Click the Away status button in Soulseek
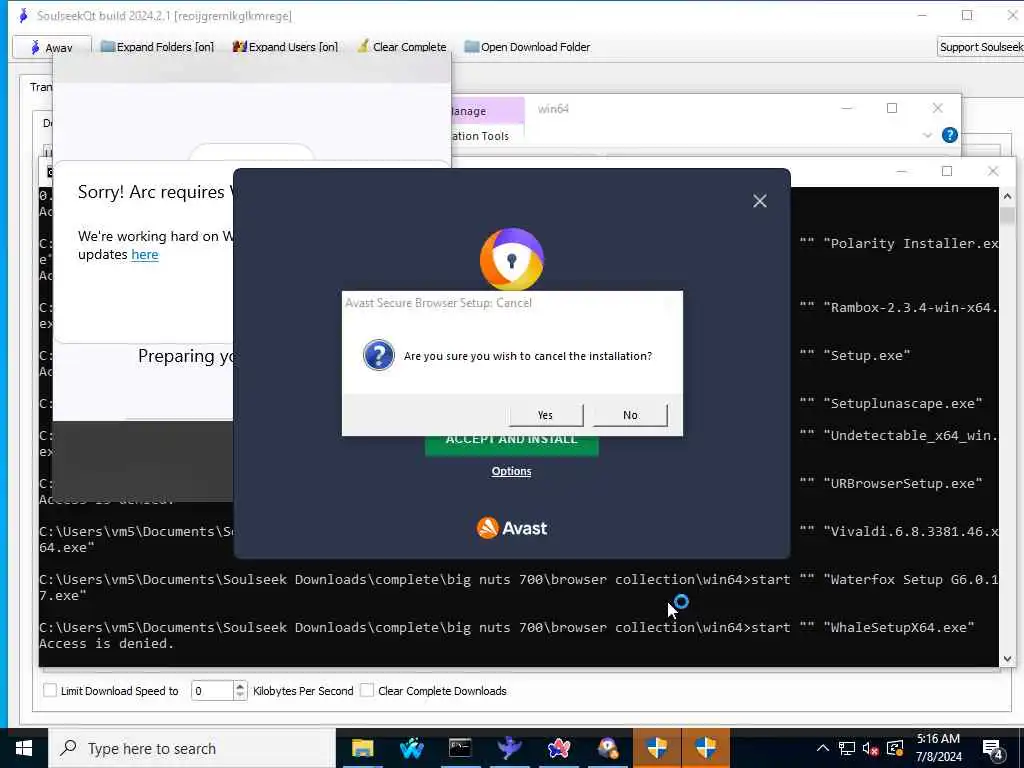 point(52,47)
